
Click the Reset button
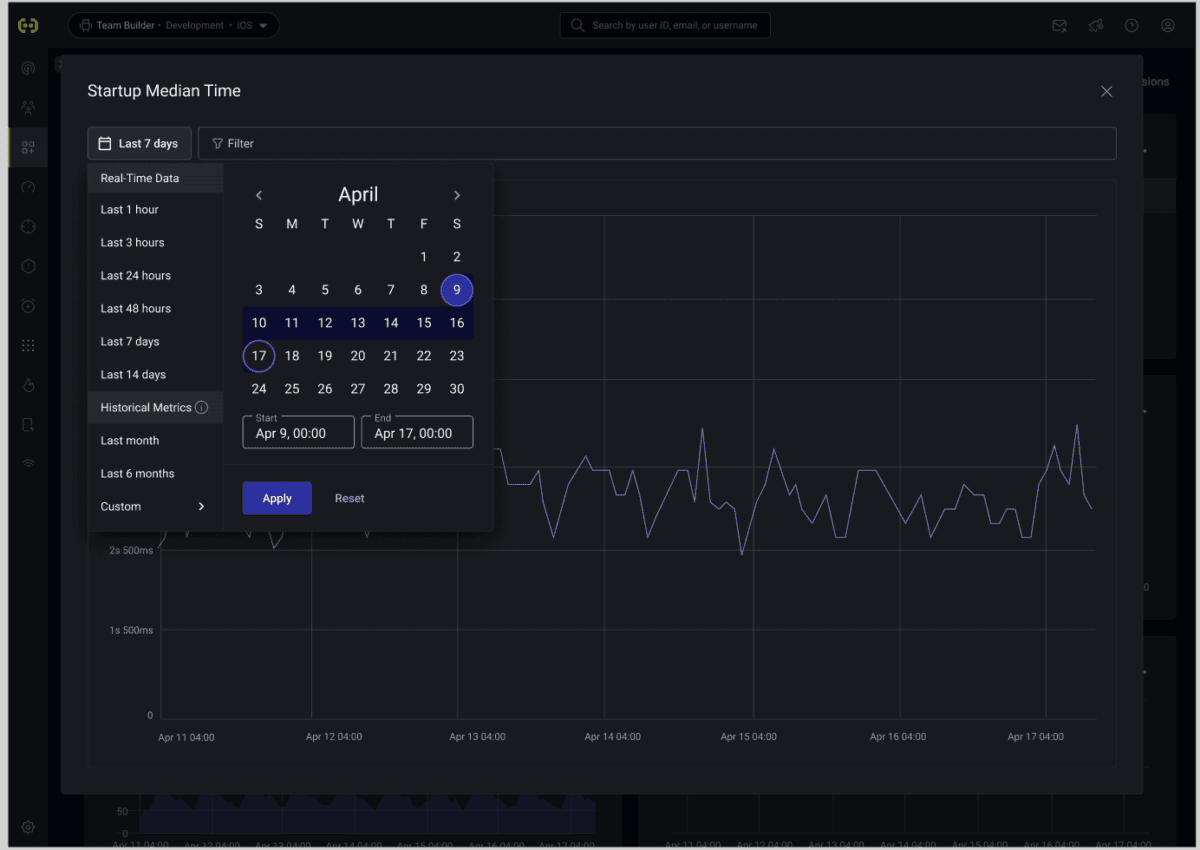point(349,498)
